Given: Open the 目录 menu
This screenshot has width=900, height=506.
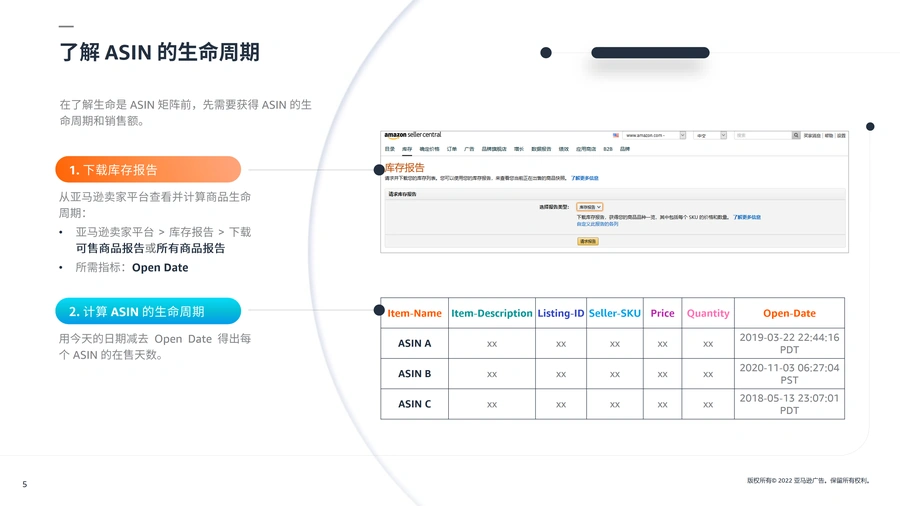Looking at the screenshot, I should click(x=390, y=149).
